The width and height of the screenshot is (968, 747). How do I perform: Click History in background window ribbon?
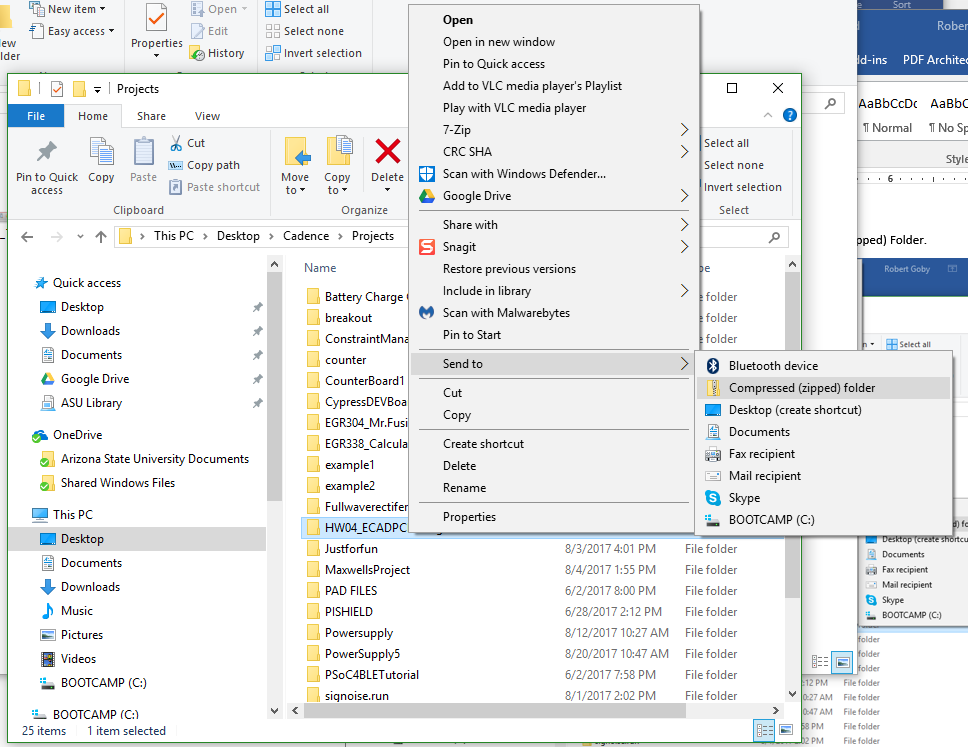tap(217, 54)
